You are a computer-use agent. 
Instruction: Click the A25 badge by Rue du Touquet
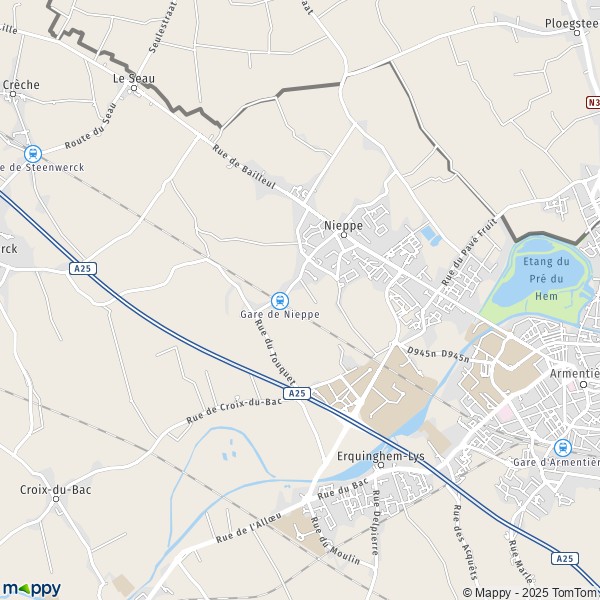297,393
